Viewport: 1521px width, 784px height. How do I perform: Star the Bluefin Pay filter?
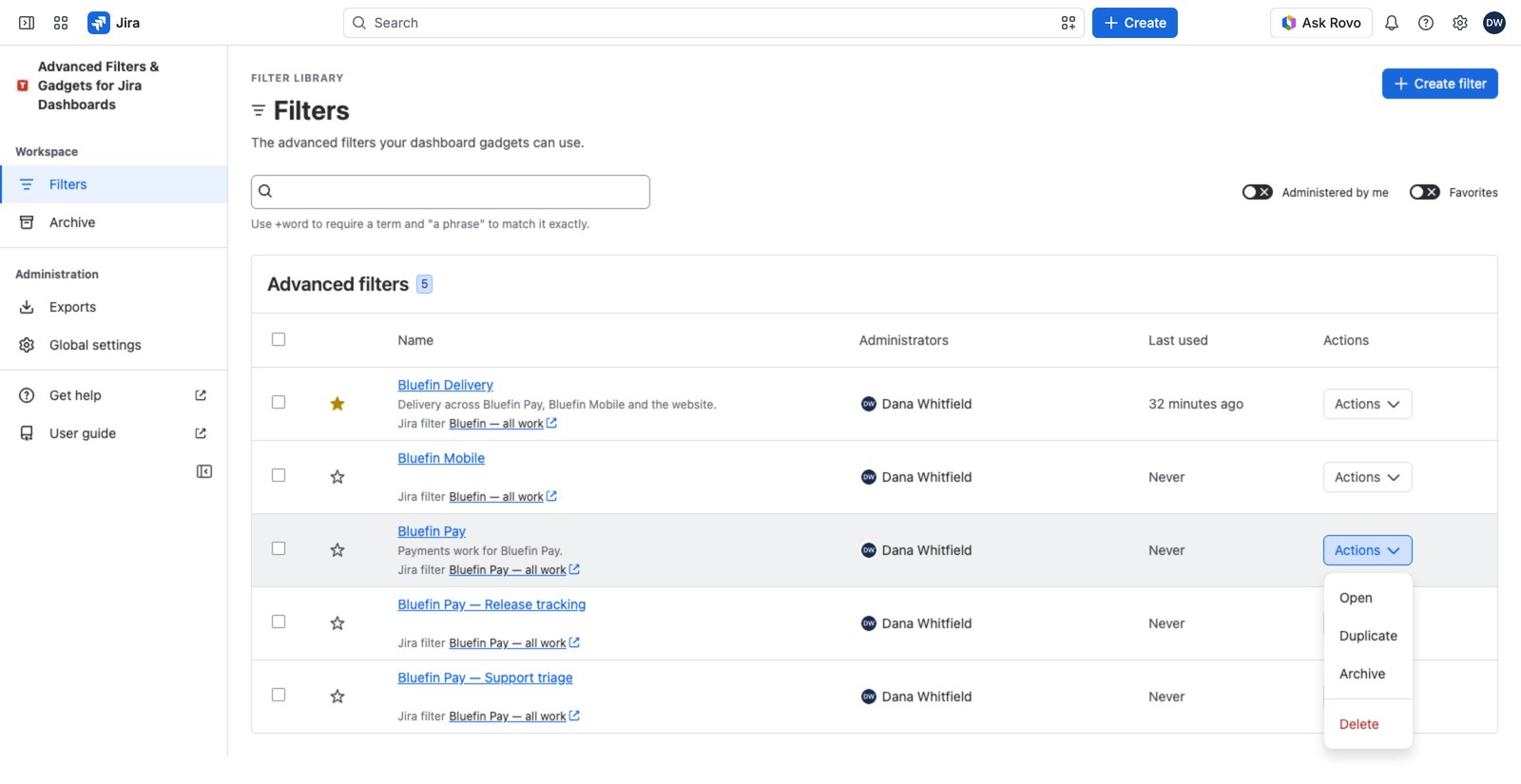(337, 550)
